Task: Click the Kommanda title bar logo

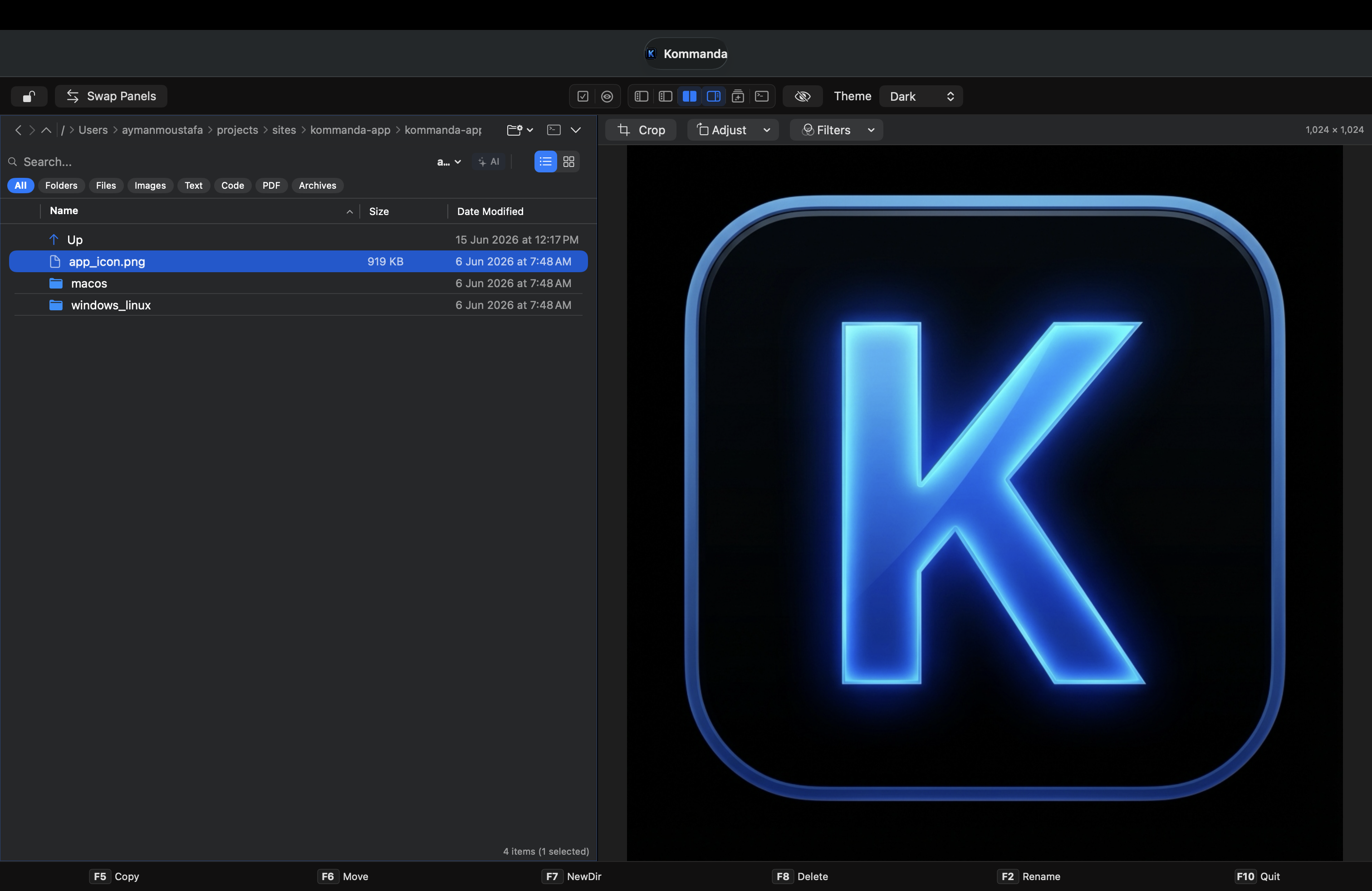Action: 651,54
